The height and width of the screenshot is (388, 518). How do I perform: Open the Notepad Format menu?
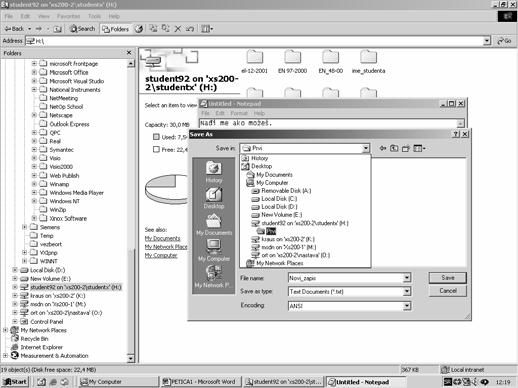click(239, 113)
